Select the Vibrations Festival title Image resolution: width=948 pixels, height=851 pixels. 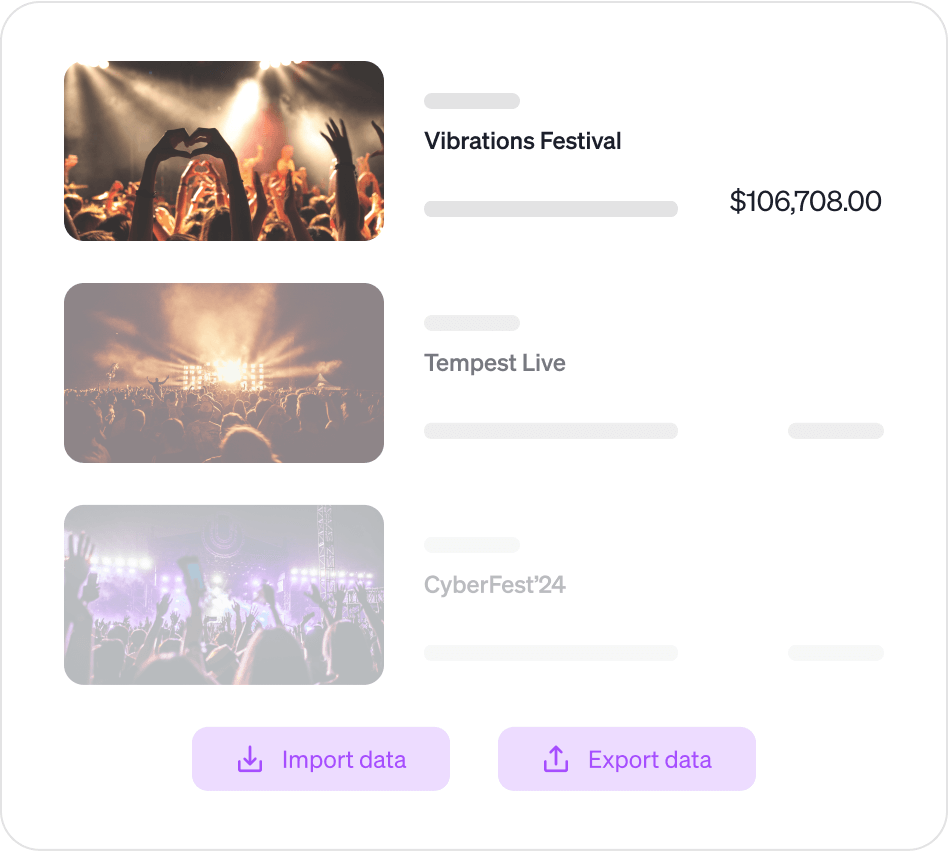tap(523, 141)
